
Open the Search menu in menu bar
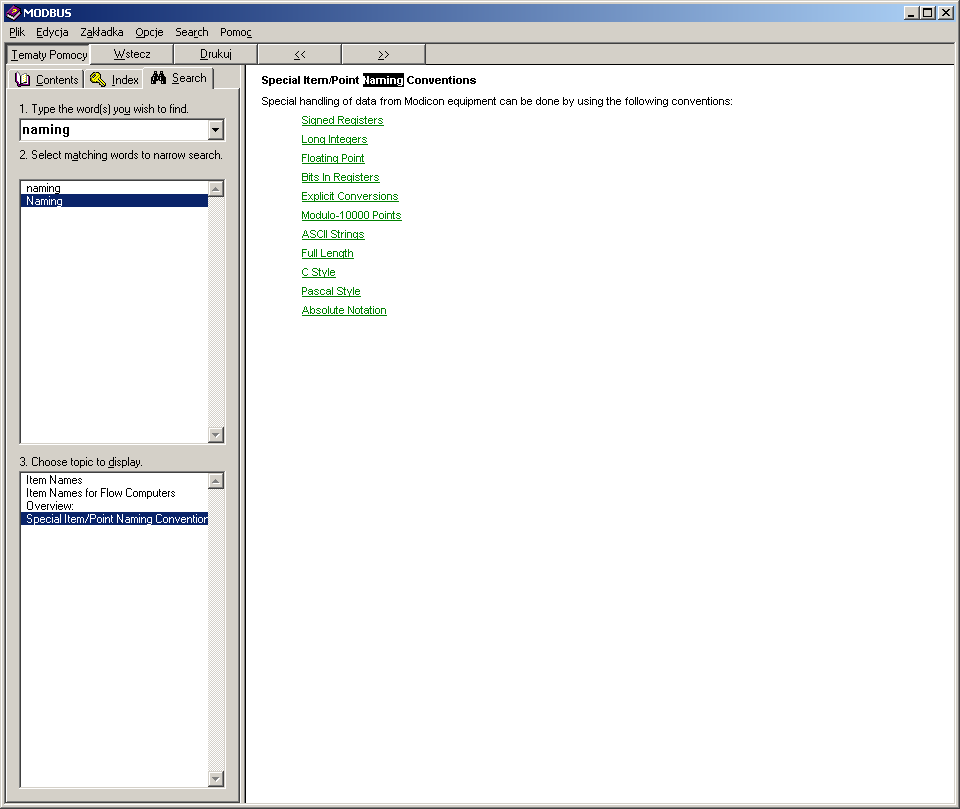click(192, 32)
